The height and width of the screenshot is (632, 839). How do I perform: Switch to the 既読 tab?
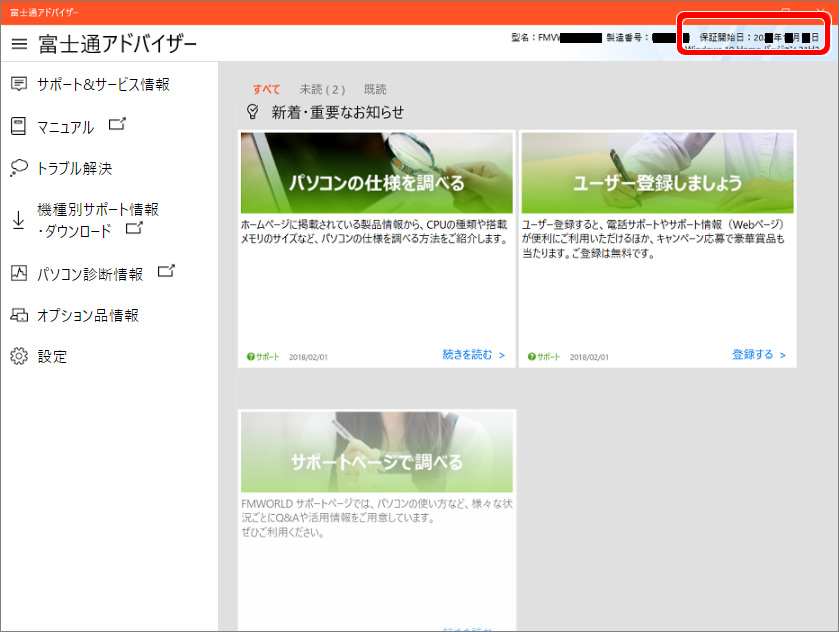coord(375,88)
